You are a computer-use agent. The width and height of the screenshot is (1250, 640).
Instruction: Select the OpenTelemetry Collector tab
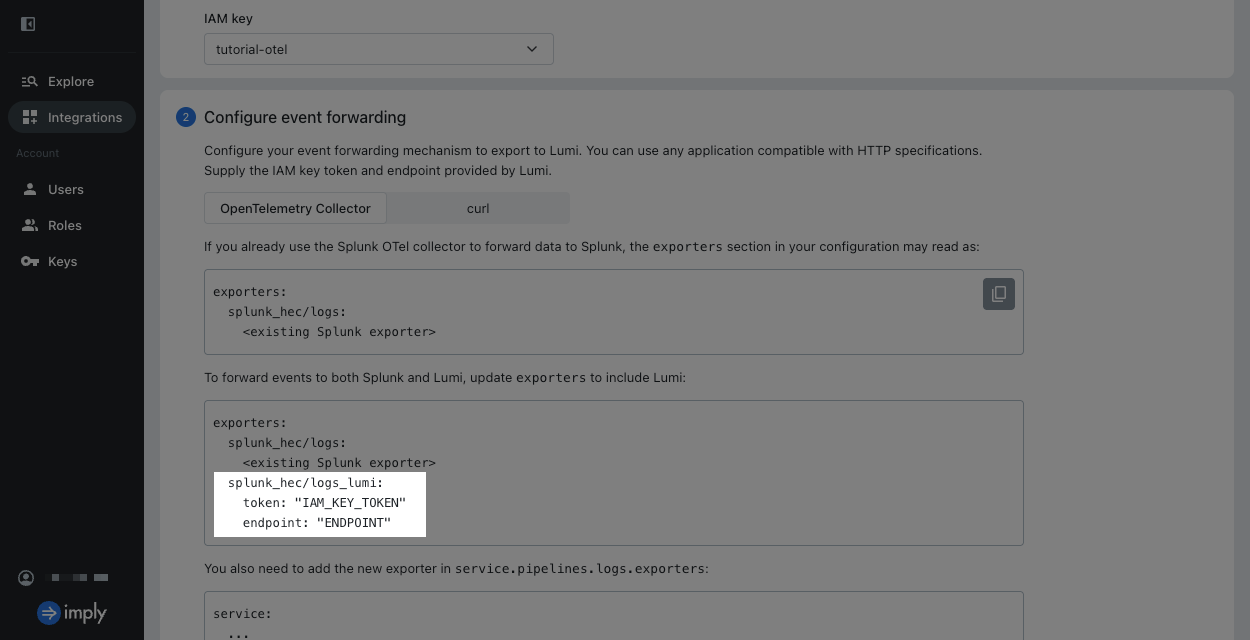point(295,208)
